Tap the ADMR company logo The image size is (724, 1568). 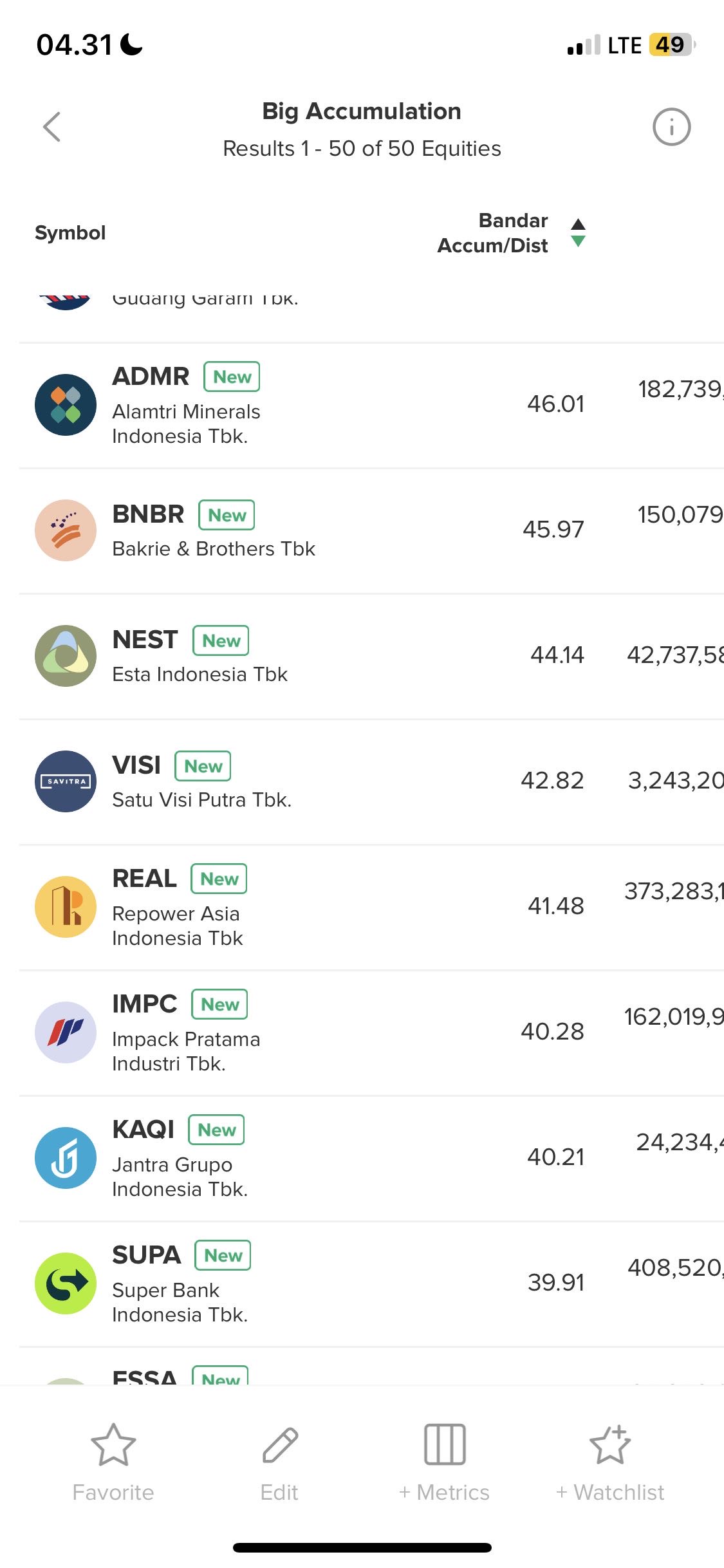tap(66, 405)
